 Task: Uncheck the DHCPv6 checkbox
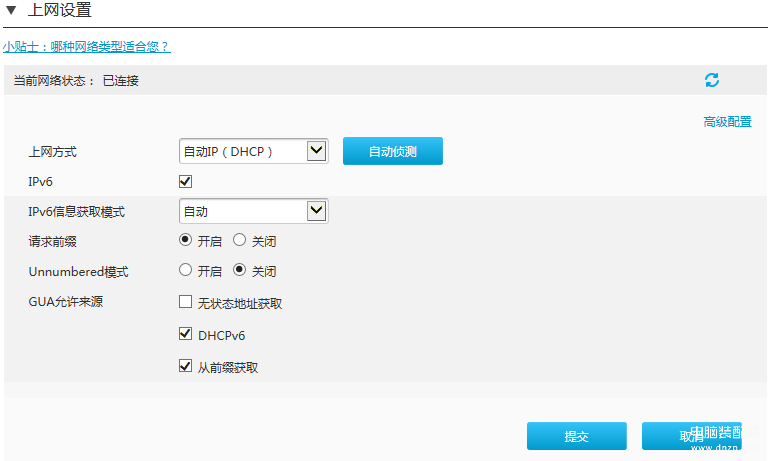point(185,334)
